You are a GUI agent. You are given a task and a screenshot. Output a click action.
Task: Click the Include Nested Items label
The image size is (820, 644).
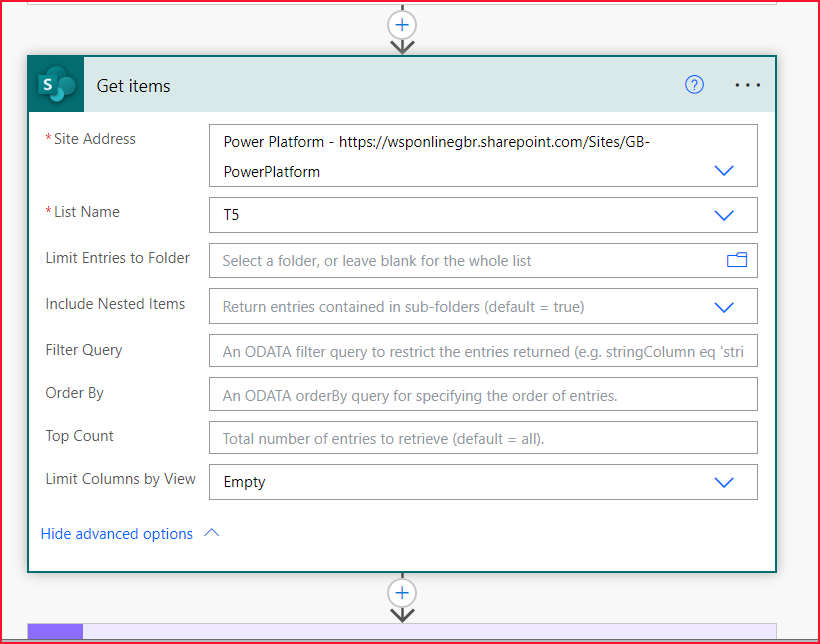pos(115,304)
